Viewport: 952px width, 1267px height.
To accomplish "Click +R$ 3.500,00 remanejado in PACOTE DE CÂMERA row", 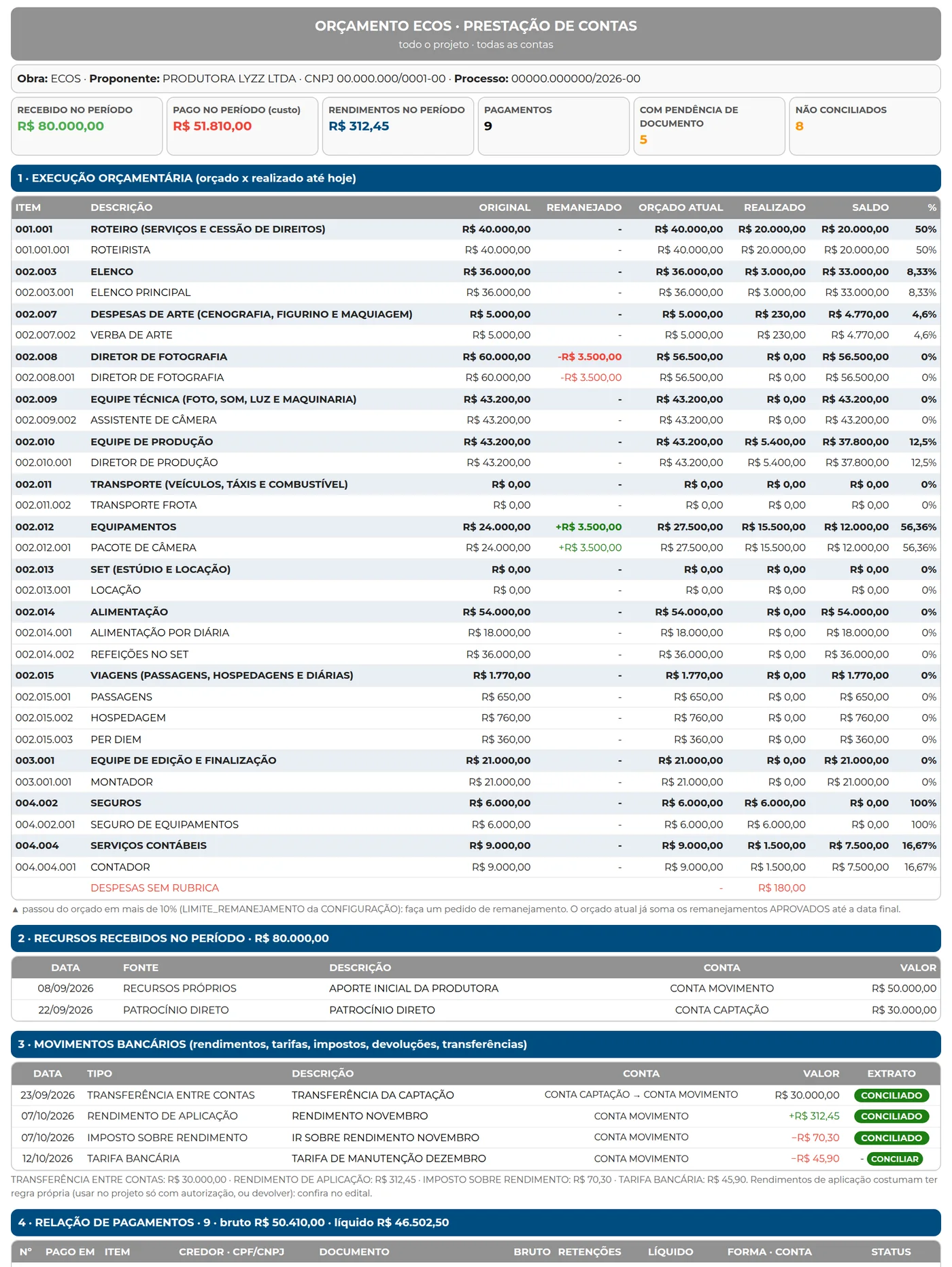I will click(590, 548).
